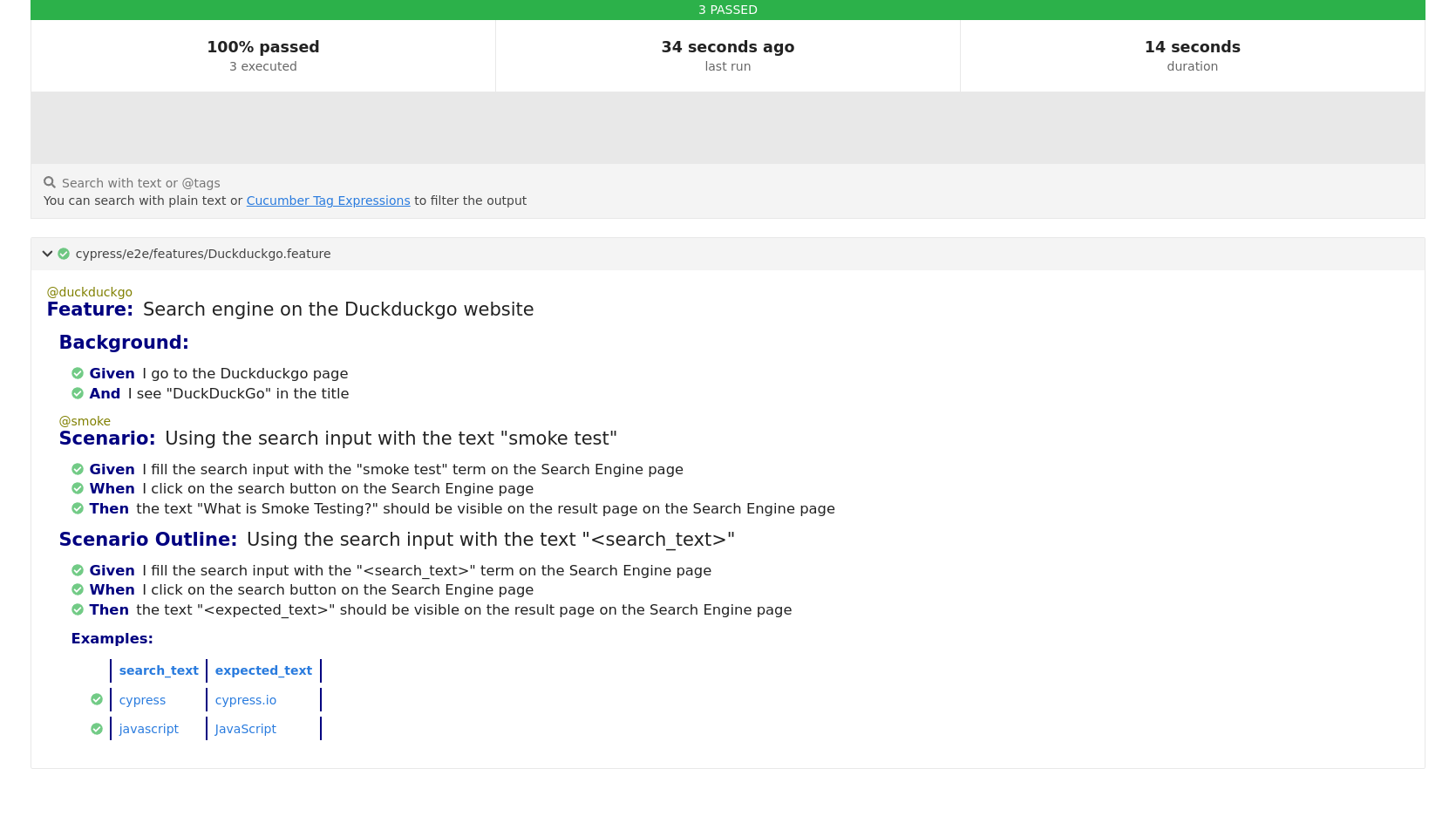Click the @duckduckgo tag
The image size is (1456, 823).
[90, 292]
